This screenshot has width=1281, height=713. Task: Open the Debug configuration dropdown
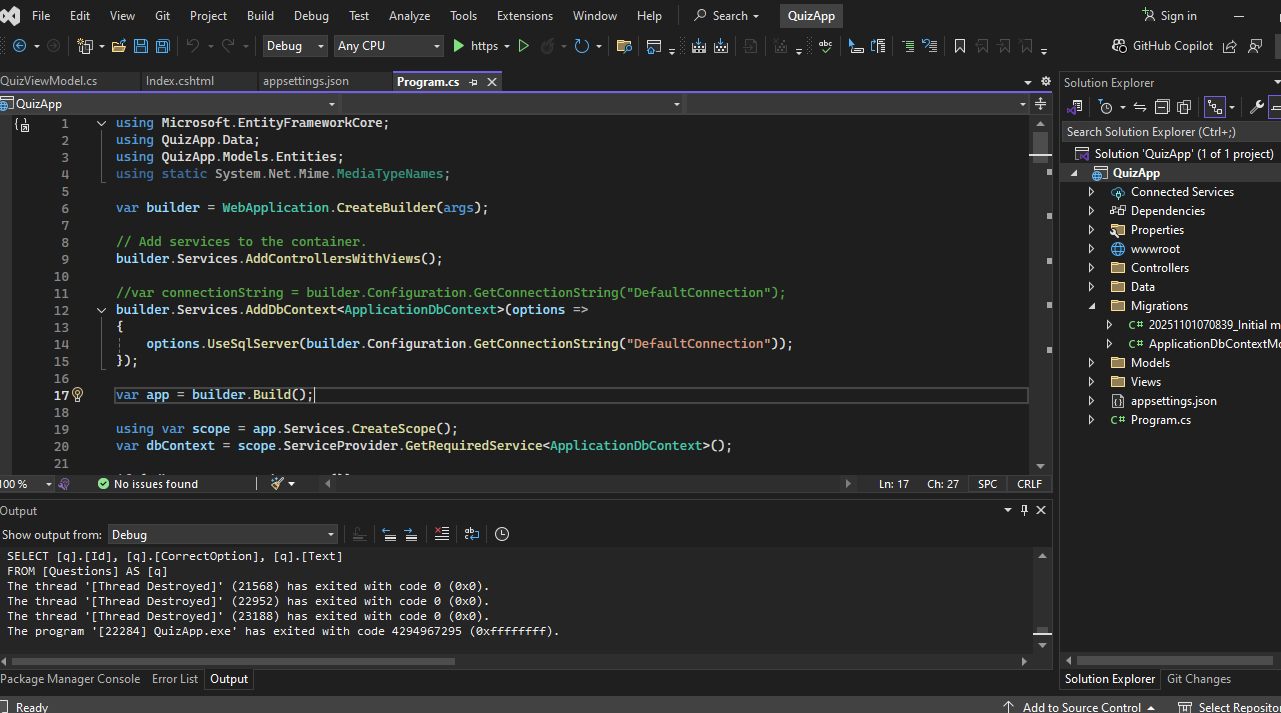294,46
